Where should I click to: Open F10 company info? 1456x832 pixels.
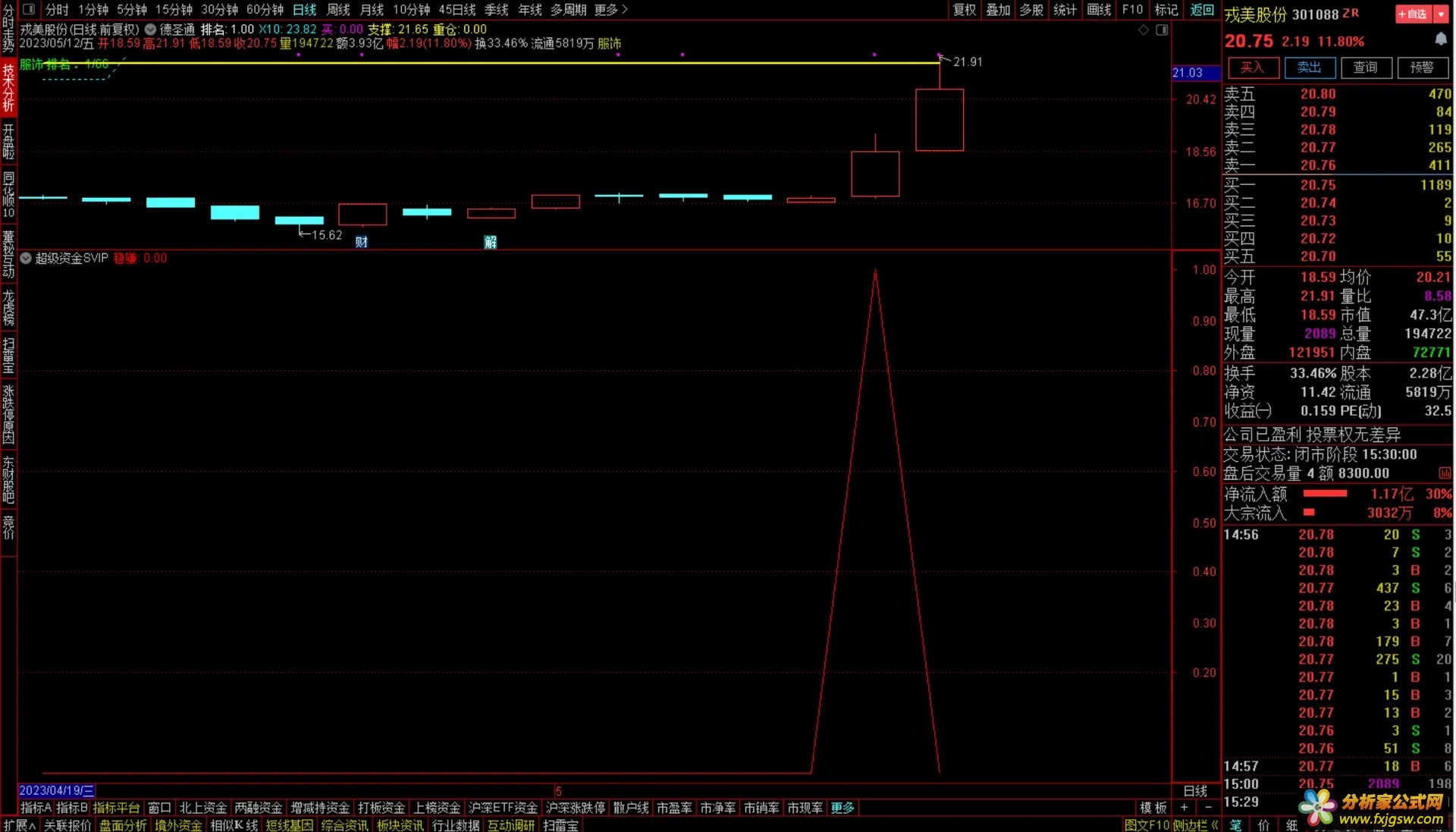click(x=1132, y=10)
